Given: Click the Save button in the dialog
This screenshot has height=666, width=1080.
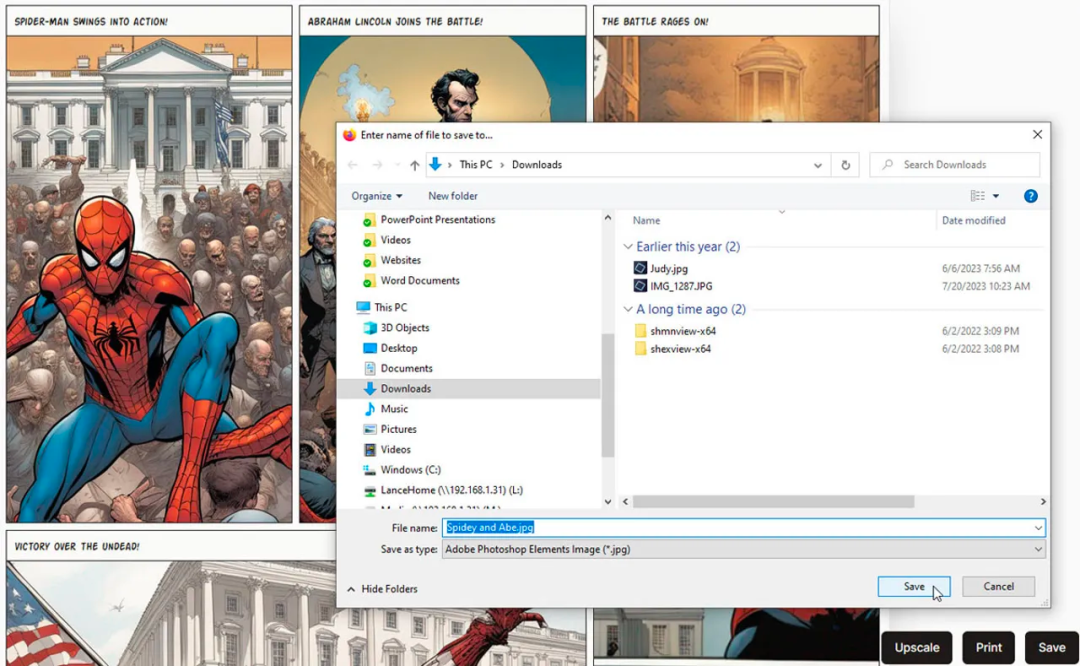Looking at the screenshot, I should click(913, 587).
